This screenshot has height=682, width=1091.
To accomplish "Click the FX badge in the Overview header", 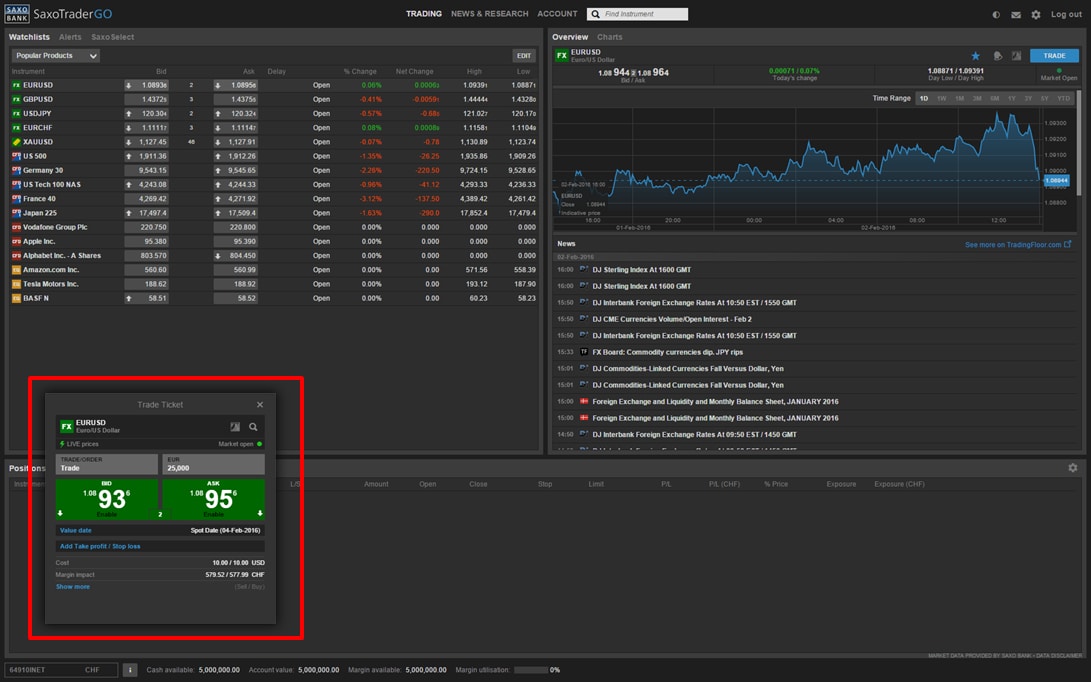I will [562, 56].
